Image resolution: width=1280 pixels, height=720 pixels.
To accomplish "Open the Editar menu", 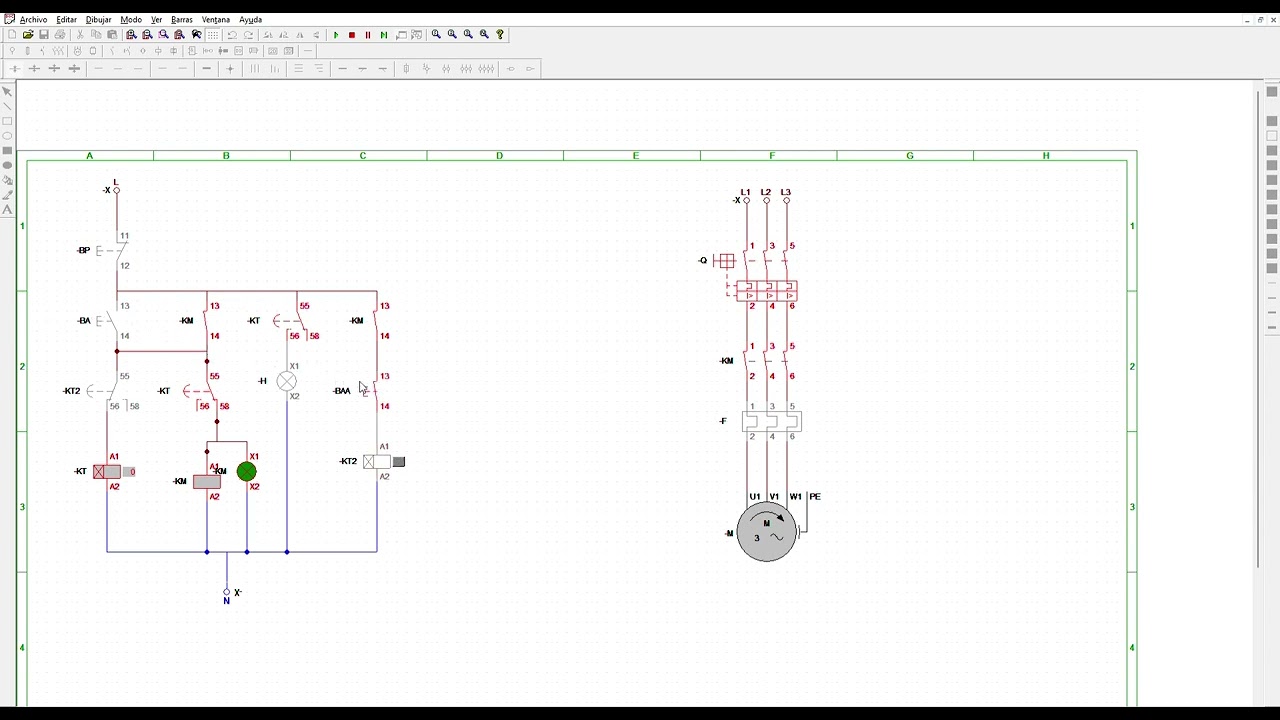I will 67,20.
